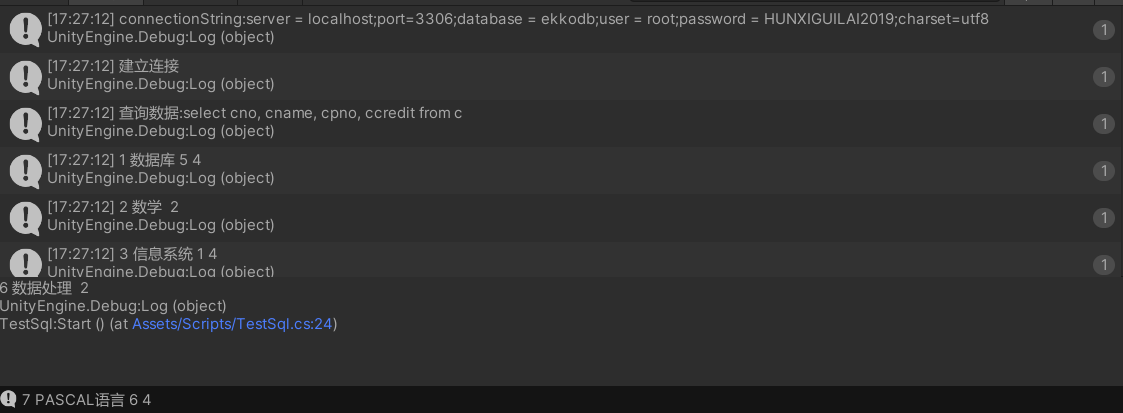This screenshot has height=413, width=1123.
Task: Click the count badge on 建立连接 entry
Action: click(1103, 77)
